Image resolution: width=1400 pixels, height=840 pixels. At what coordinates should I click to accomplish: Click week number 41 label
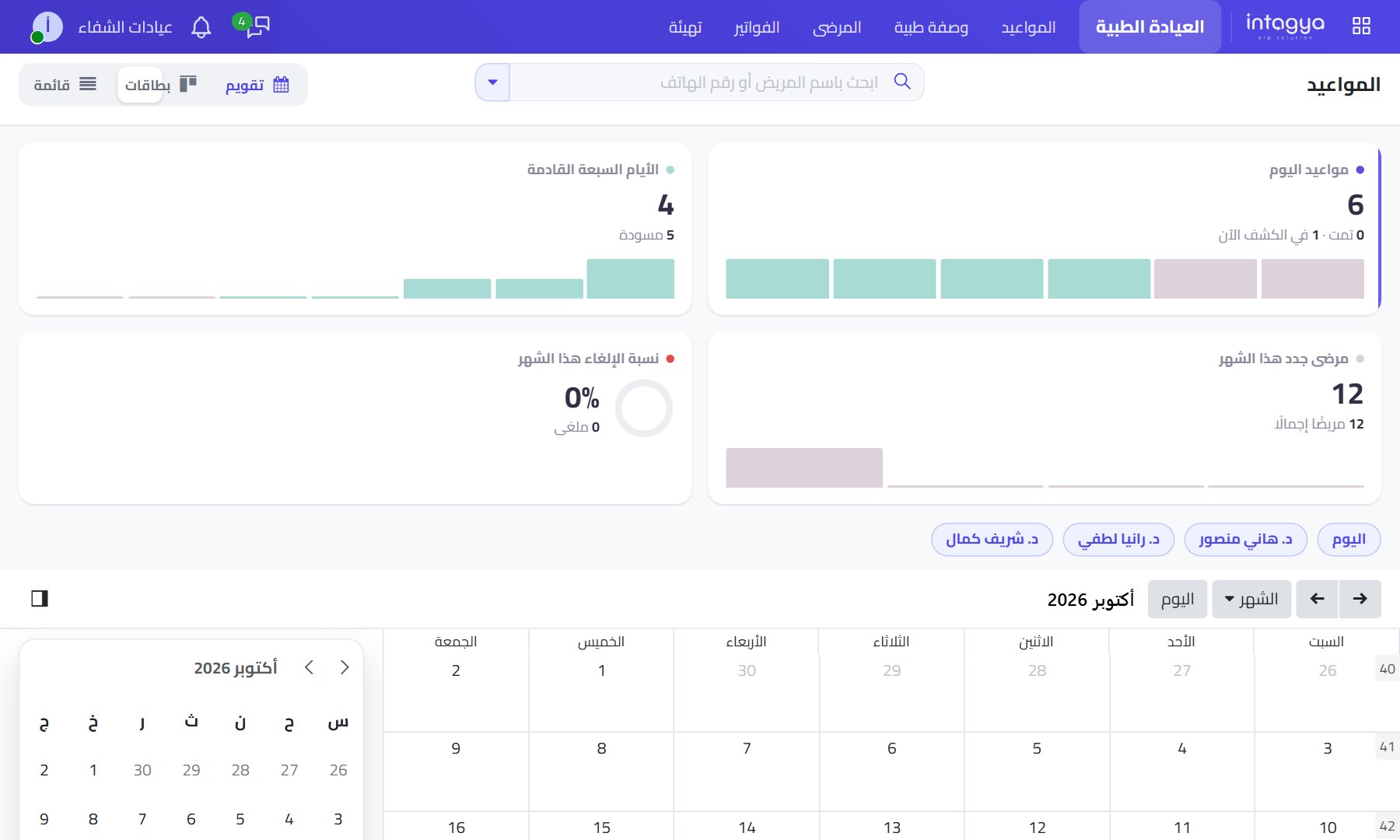click(x=1387, y=747)
